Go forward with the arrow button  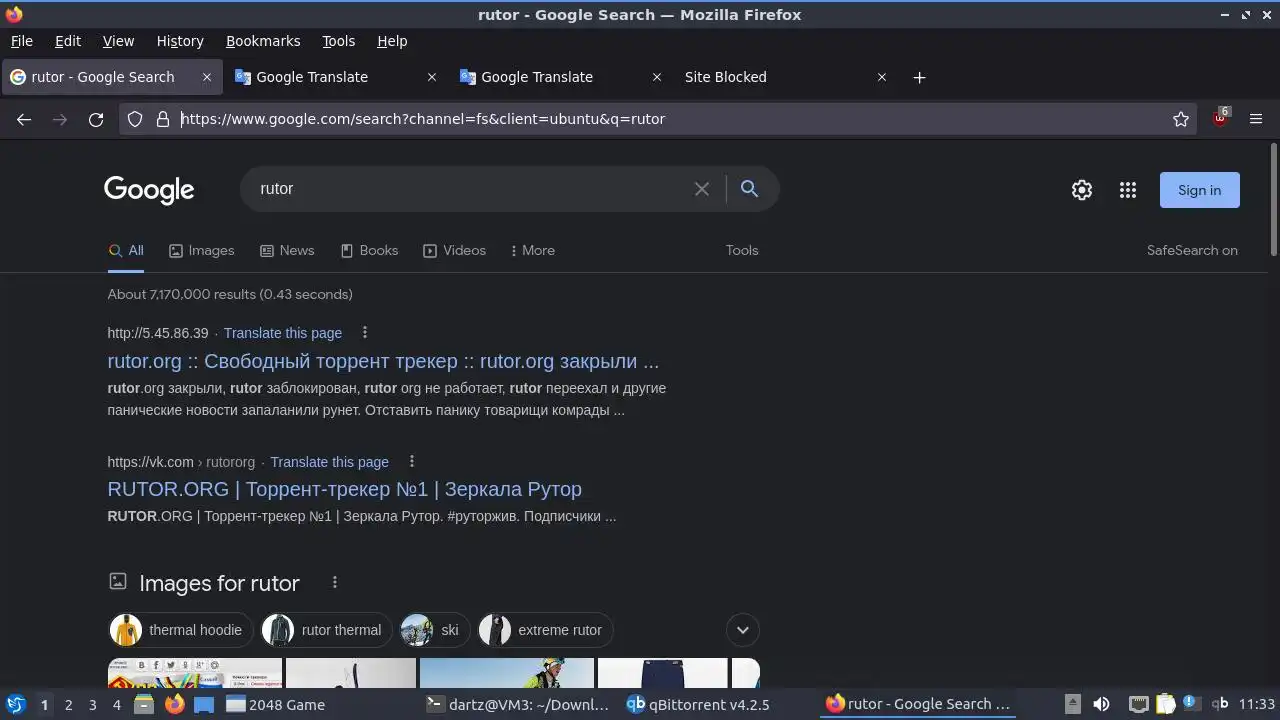pos(60,119)
